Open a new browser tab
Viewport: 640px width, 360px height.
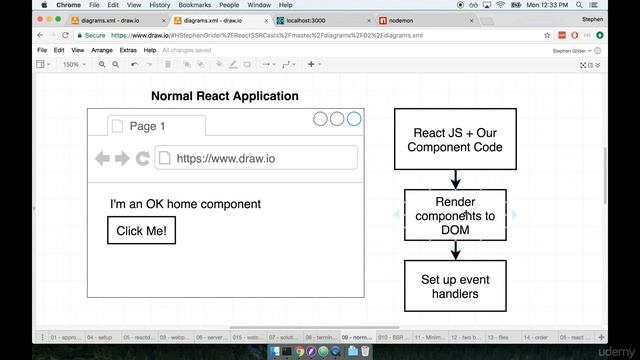tap(487, 21)
